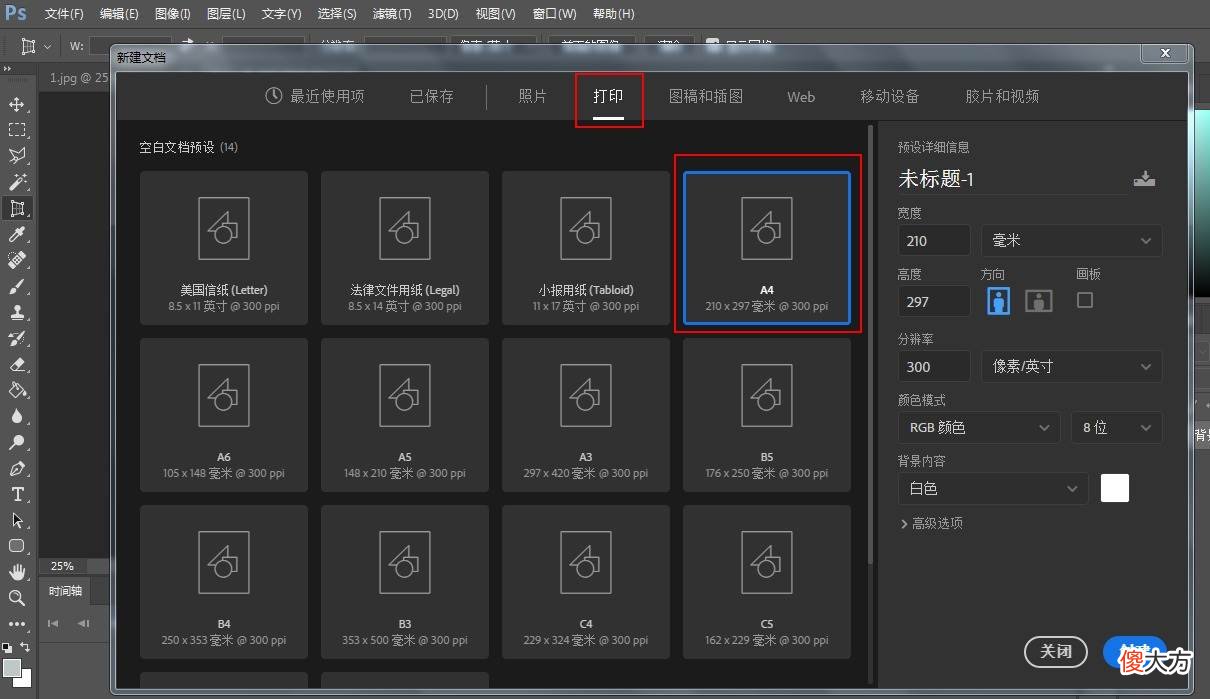Select the A4 preset card
The image size is (1210, 699).
pos(767,248)
